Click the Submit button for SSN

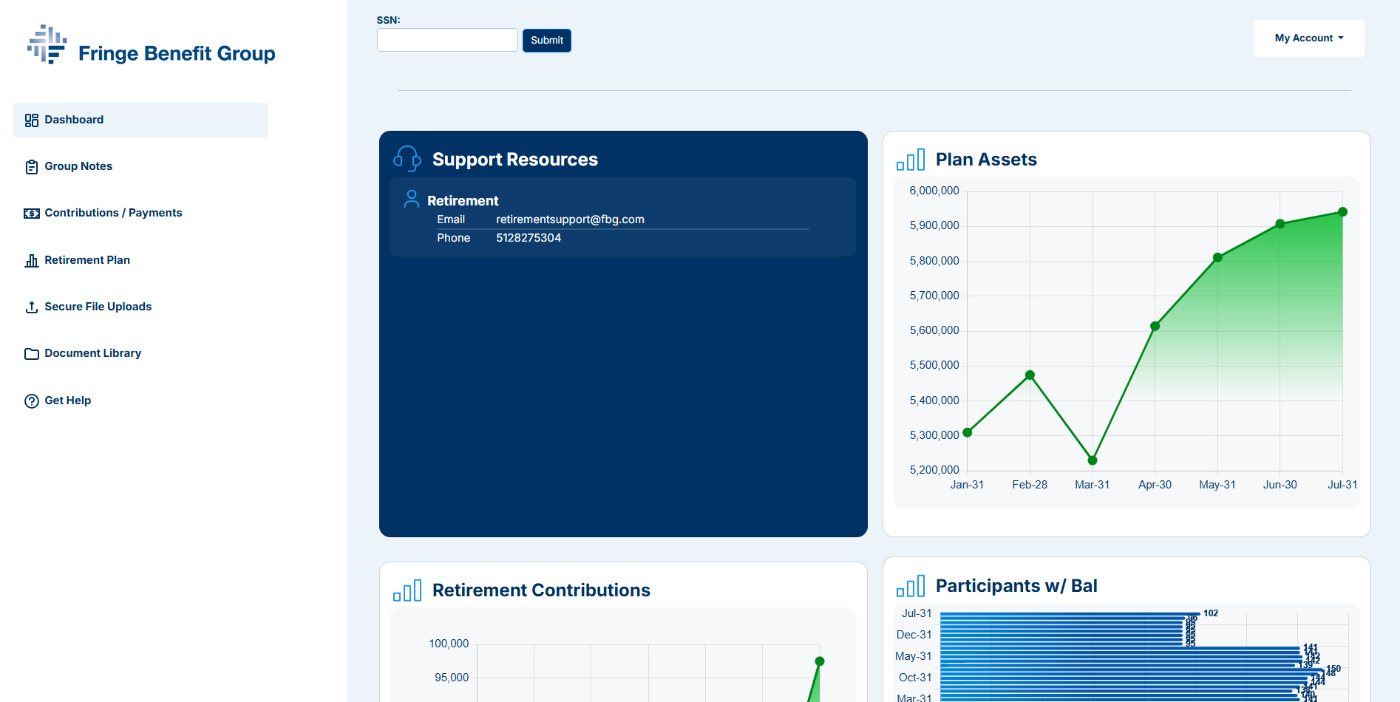point(547,40)
